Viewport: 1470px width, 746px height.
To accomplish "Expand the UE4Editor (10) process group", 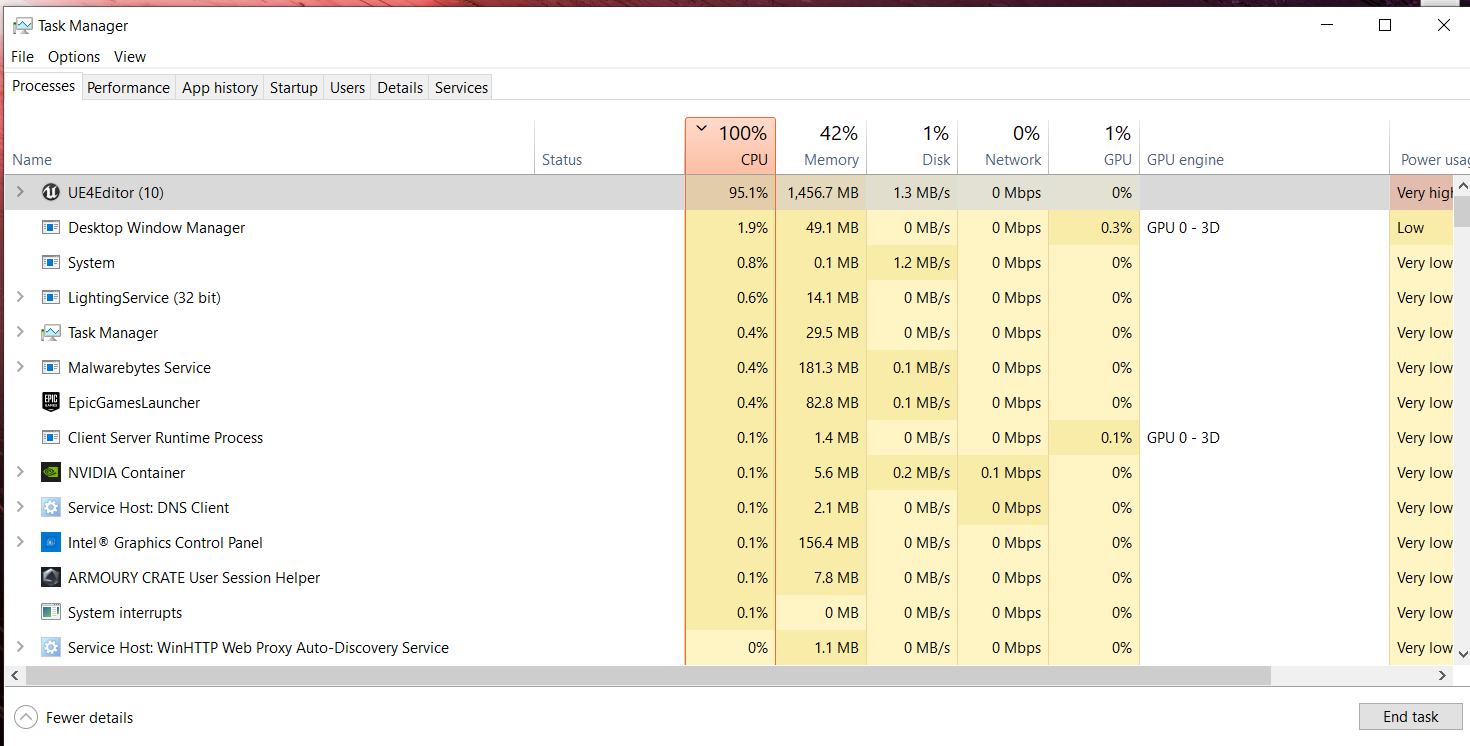I will (x=19, y=192).
